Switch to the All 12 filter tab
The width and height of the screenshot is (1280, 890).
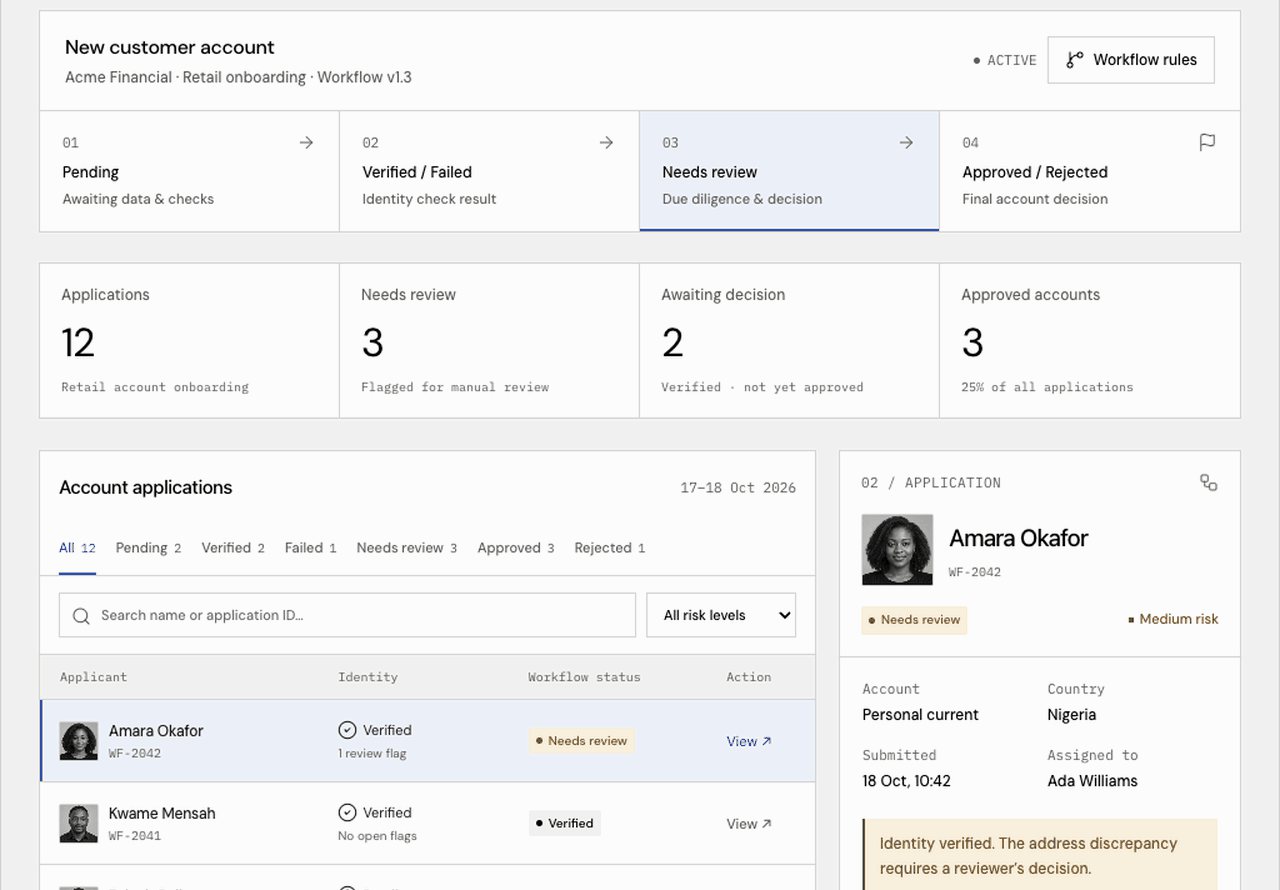click(77, 548)
